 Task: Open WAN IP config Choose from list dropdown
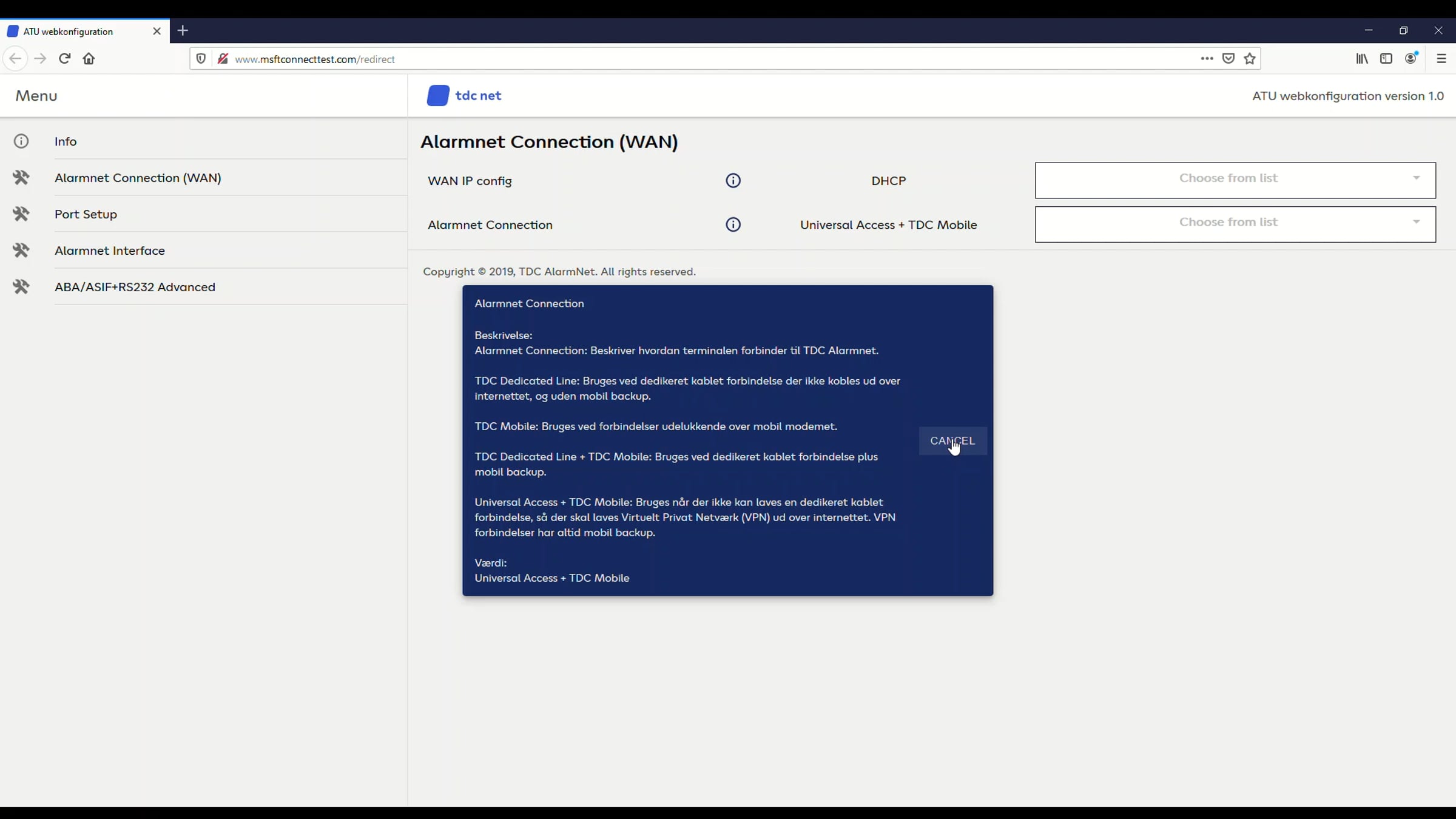click(x=1235, y=180)
